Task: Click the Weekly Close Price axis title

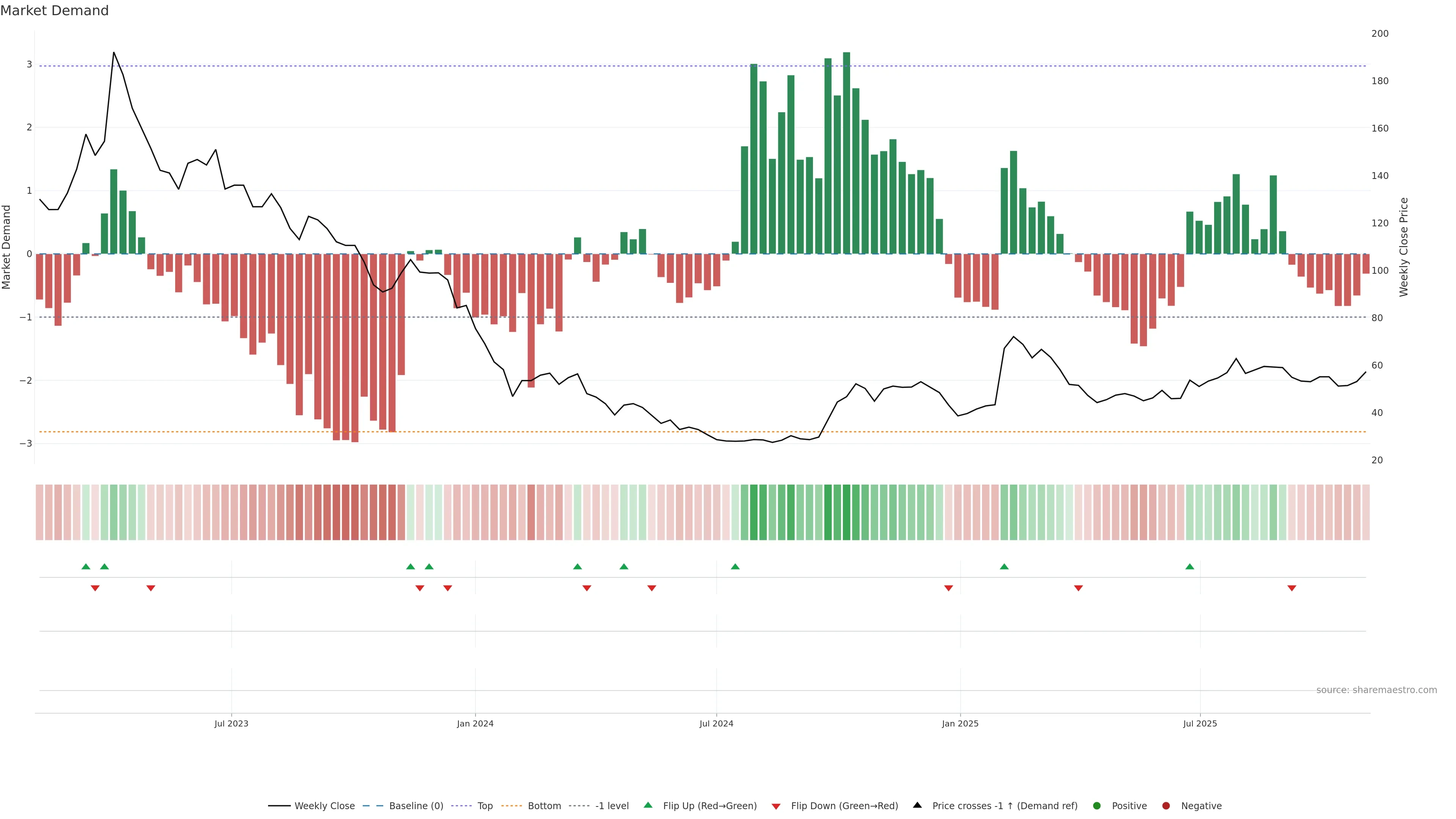Action: tap(1404, 247)
